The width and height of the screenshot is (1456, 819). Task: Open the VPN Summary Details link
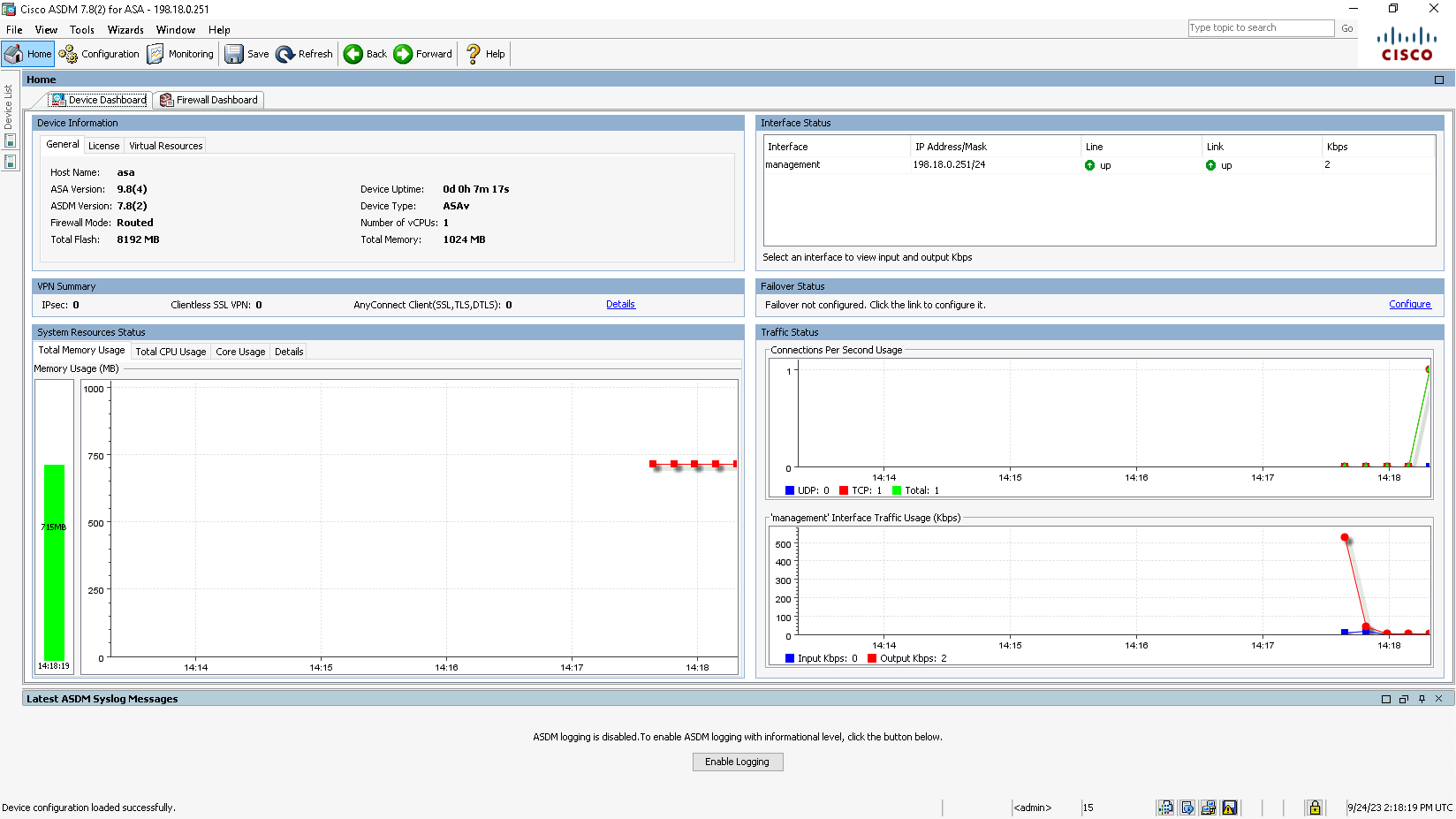point(620,304)
